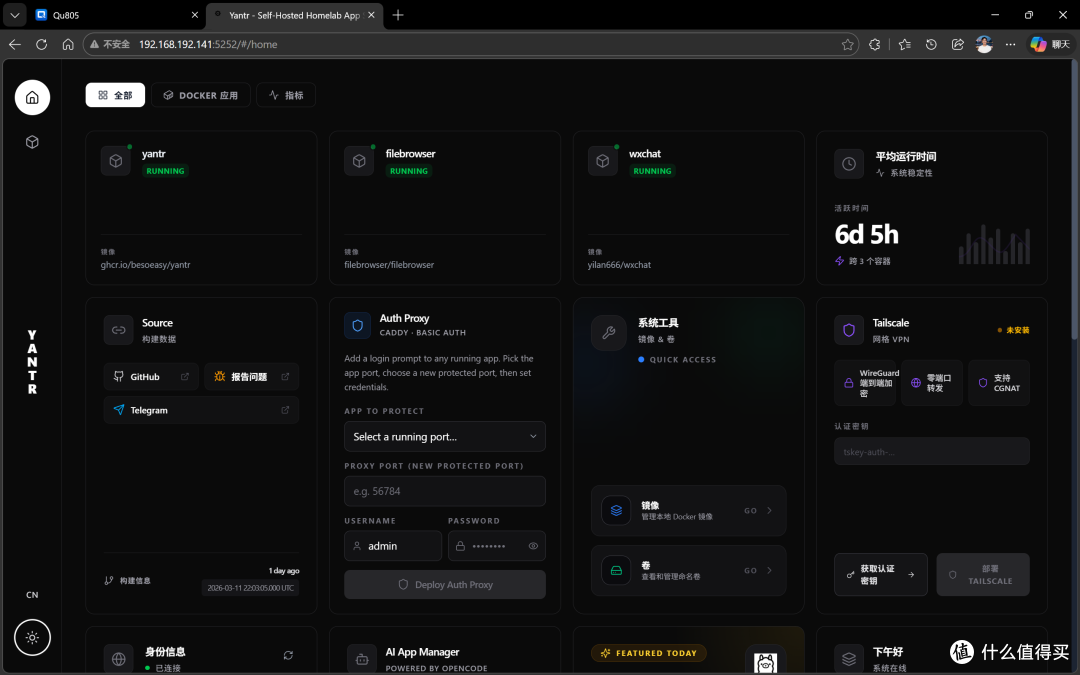The width and height of the screenshot is (1080, 675).
Task: Click the AI App Manager robot icon
Action: (x=362, y=659)
